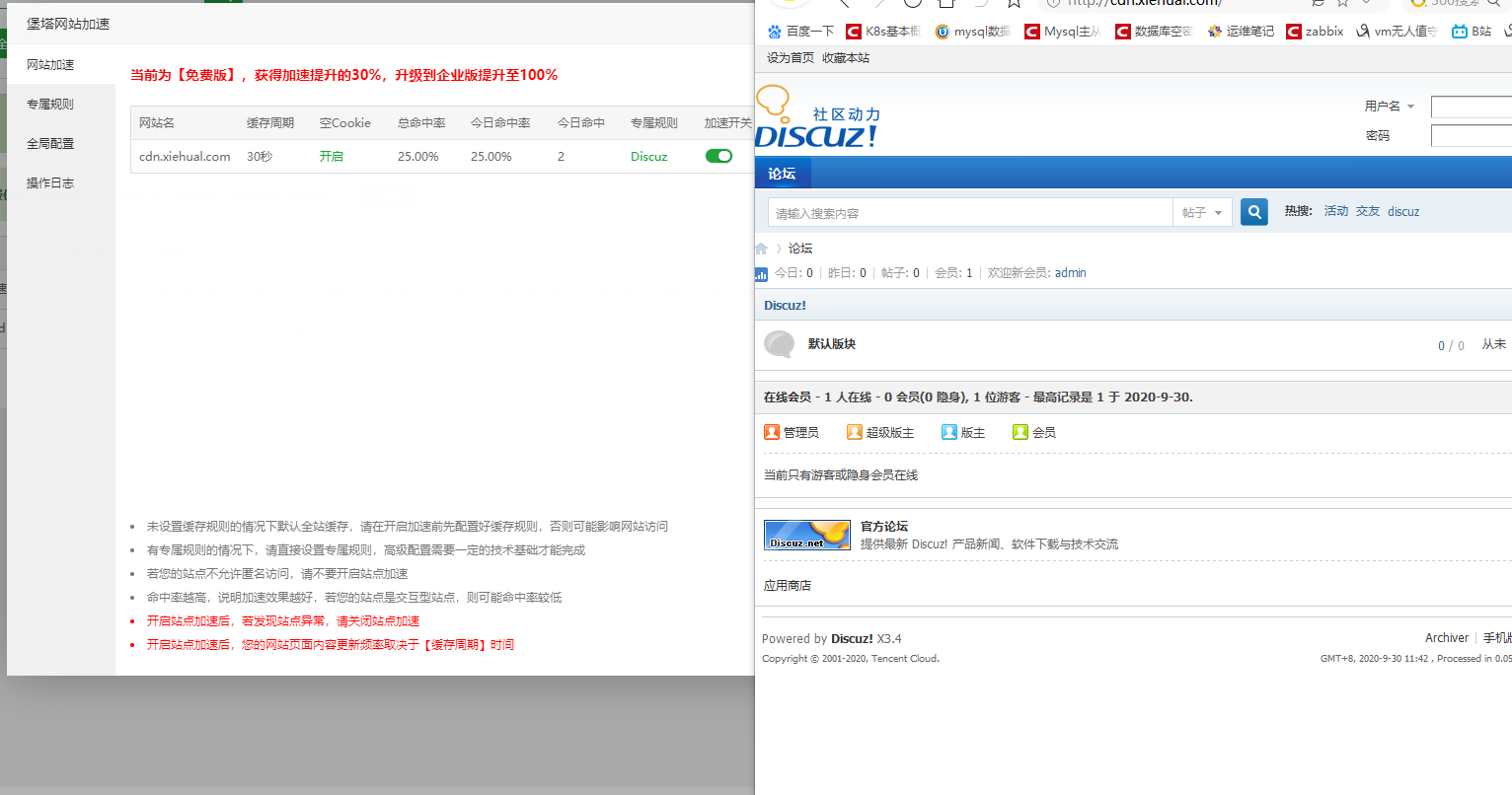This screenshot has width=1512, height=795.
Task: Expand the 帖子 search type dropdown
Action: 1202,213
